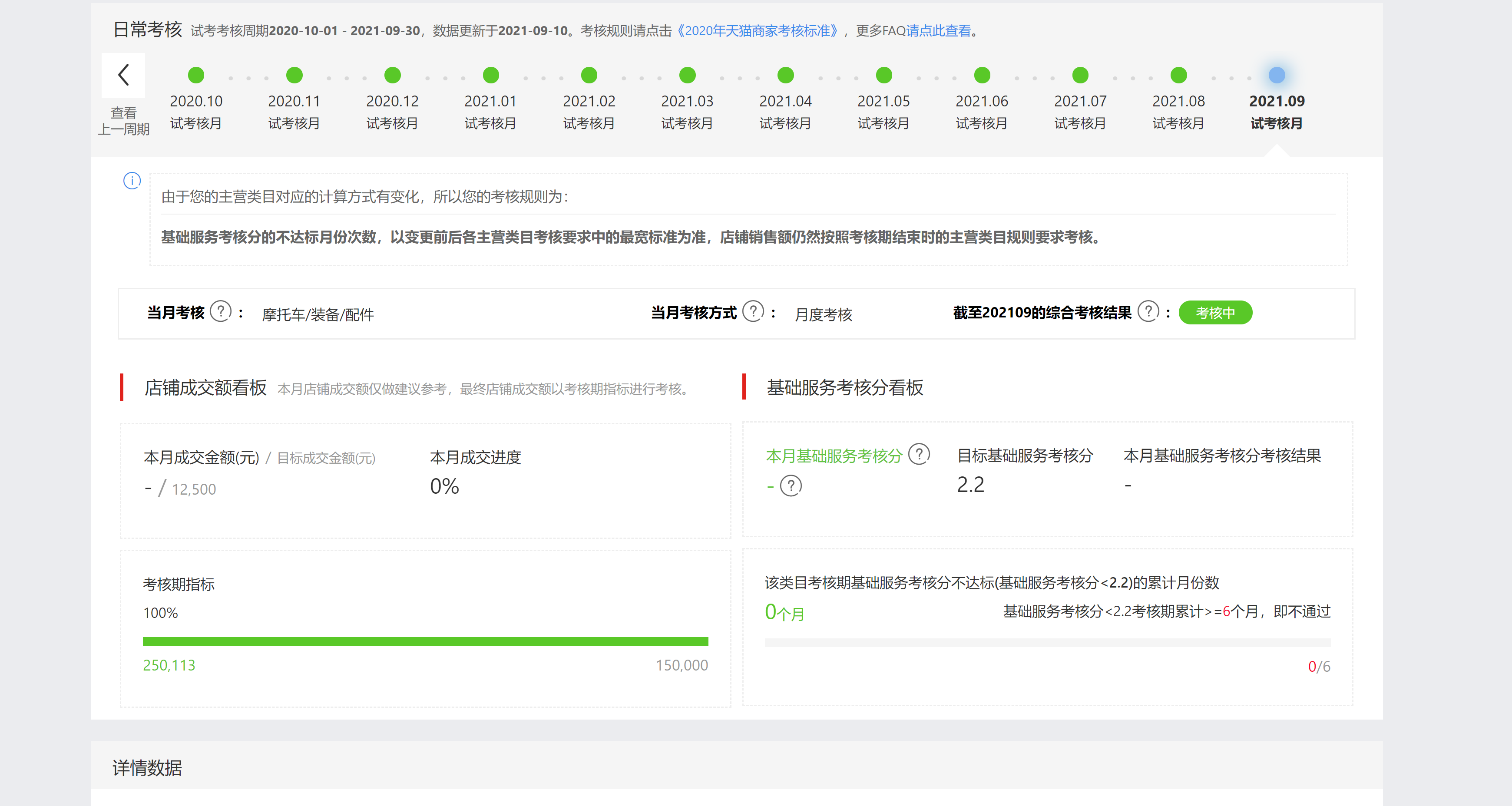This screenshot has width=1512, height=806.
Task: Select the 2021.02 trial assessment month
Action: 589,99
